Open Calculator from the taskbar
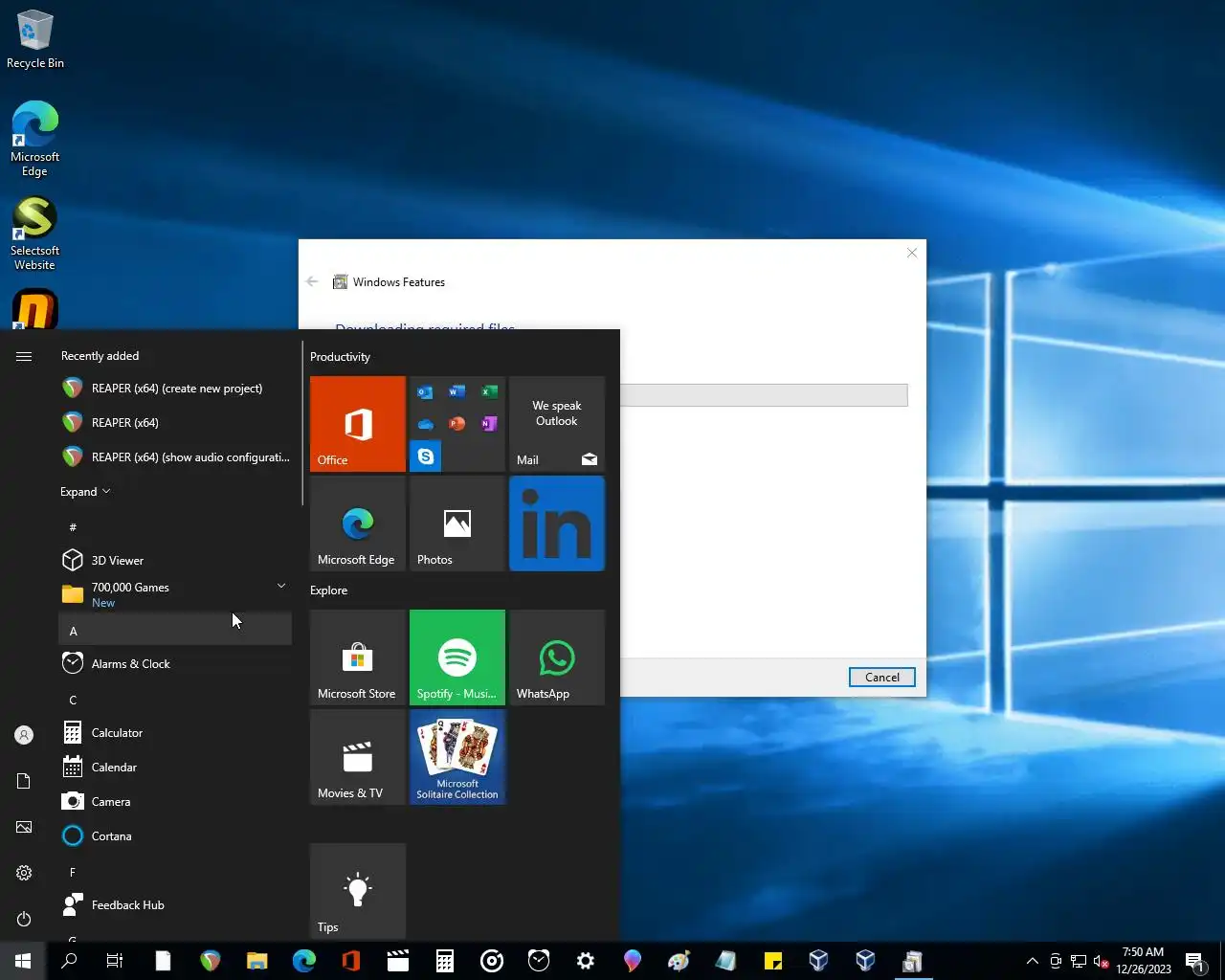Image resolution: width=1225 pixels, height=980 pixels. click(444, 961)
